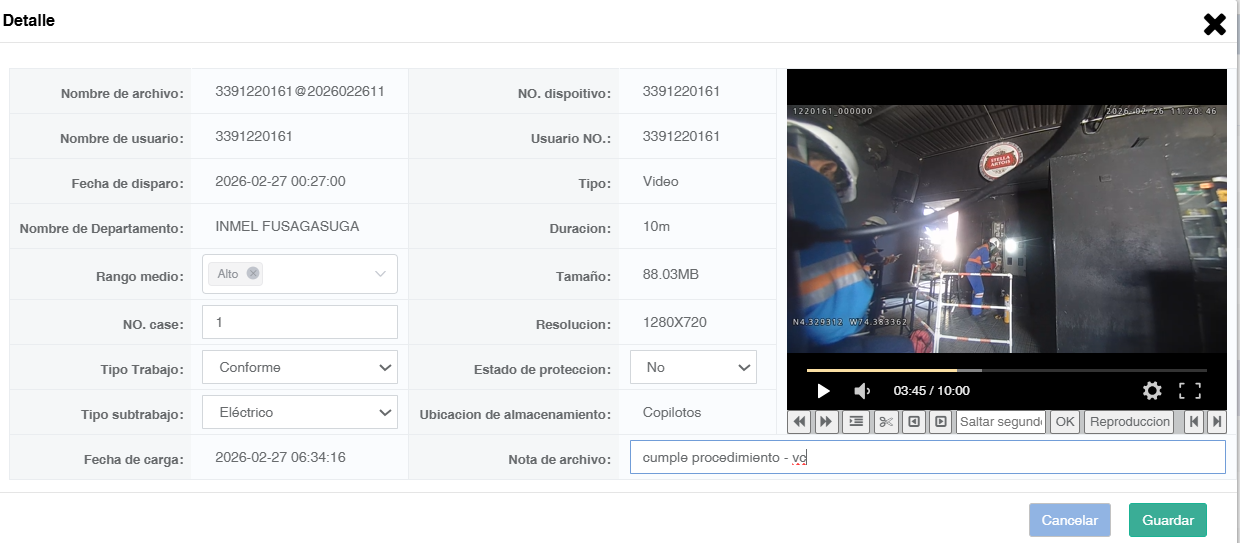
Task: Click the NO. case input field
Action: [300, 322]
